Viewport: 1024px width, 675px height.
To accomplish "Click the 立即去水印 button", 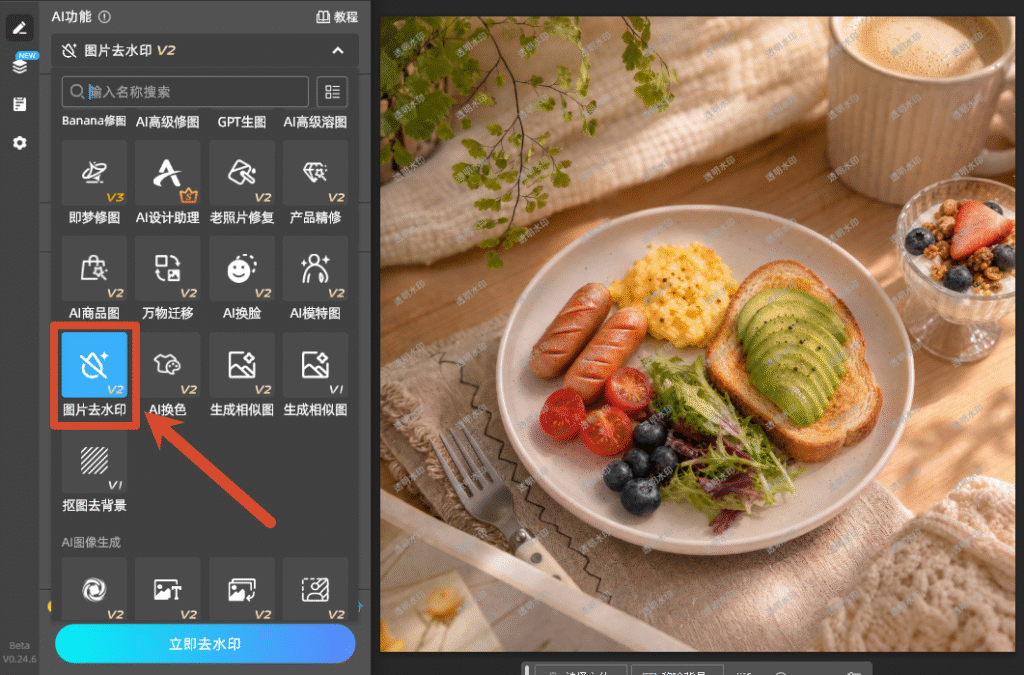I will click(x=205, y=644).
